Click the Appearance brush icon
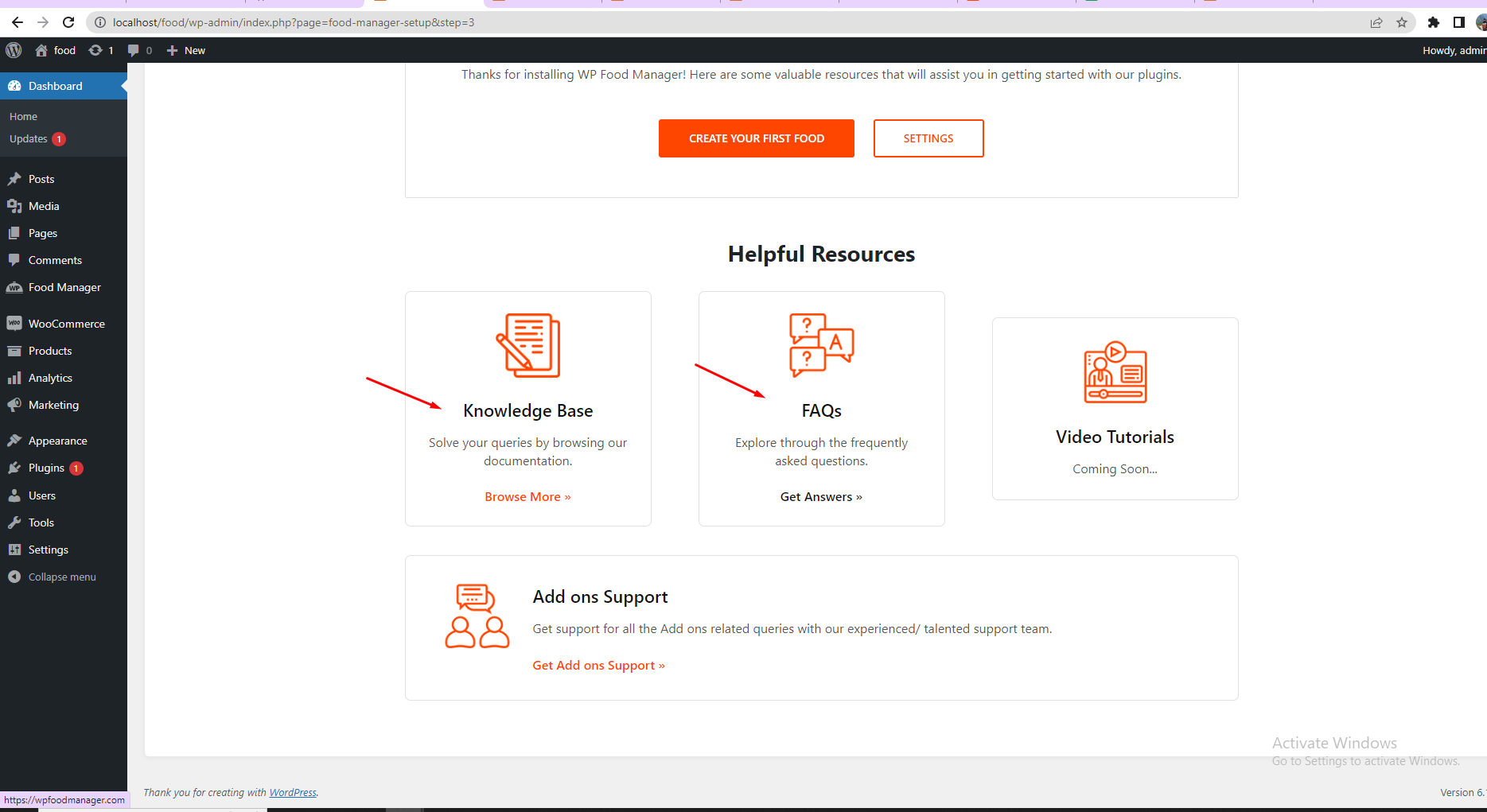This screenshot has height=812, width=1487. [14, 441]
